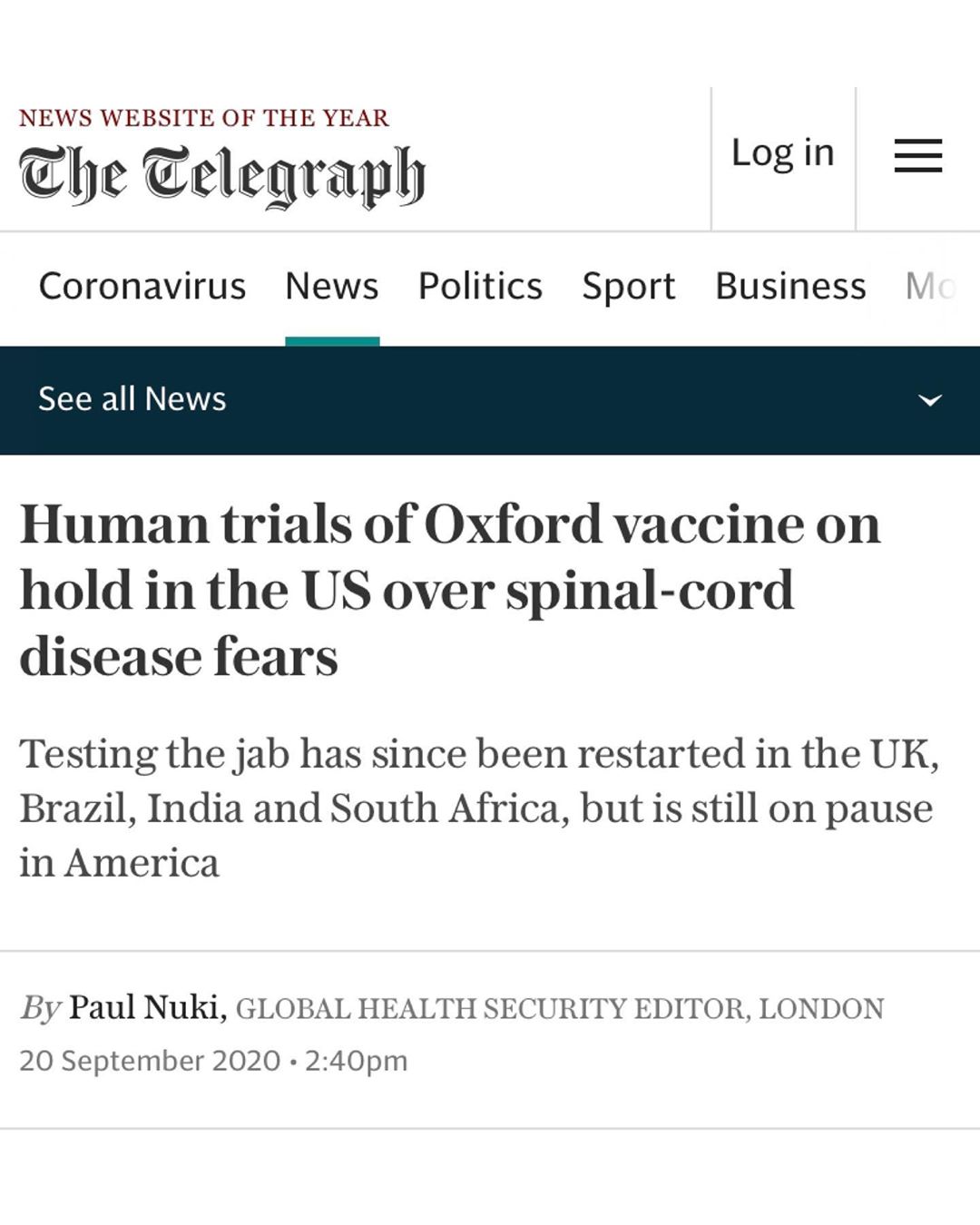Open author Paul Nuki's profile link
Image resolution: width=980 pixels, height=1225 pixels.
pyautogui.click(x=147, y=1007)
